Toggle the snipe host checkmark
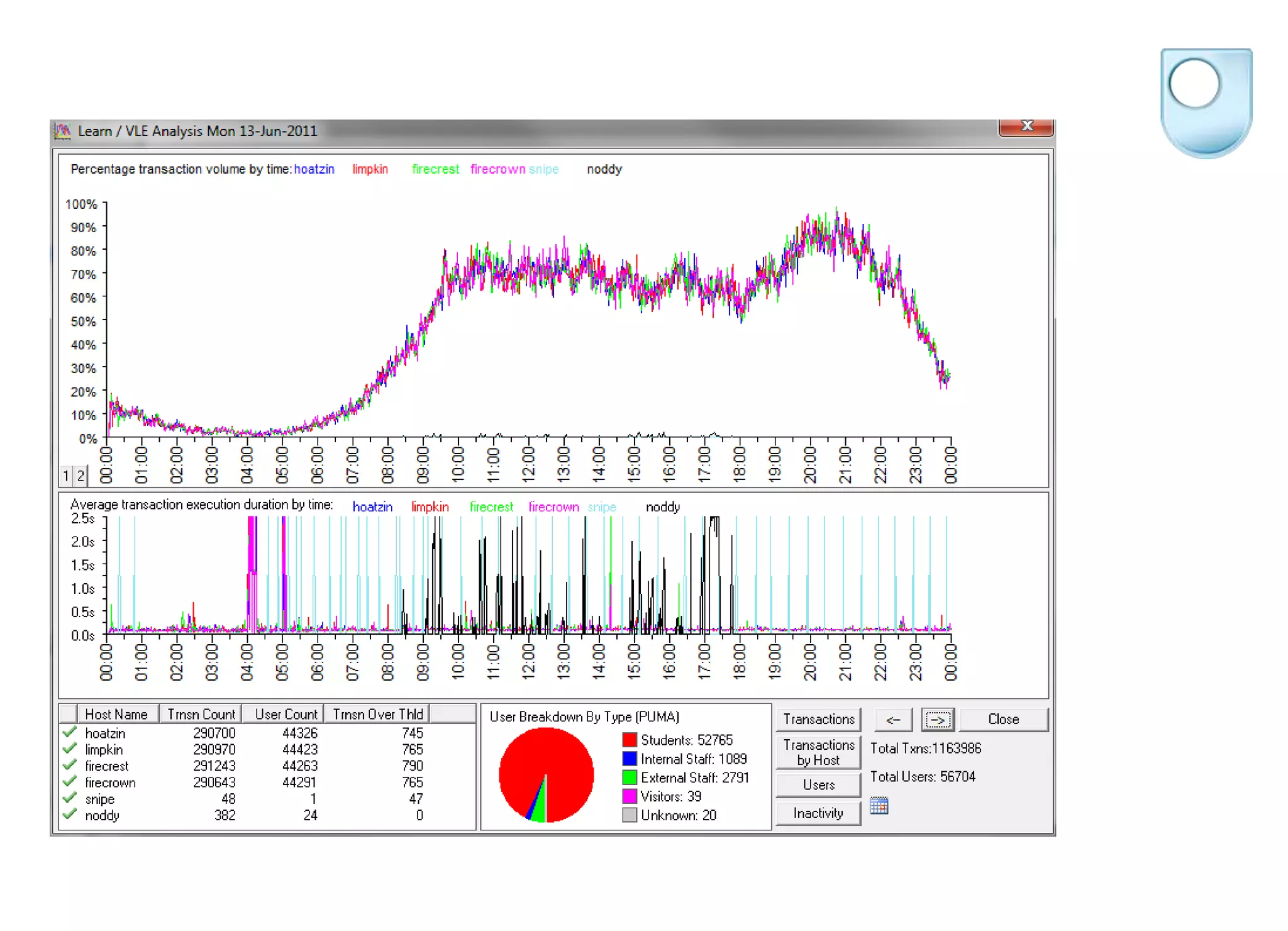1288x931 pixels. (70, 798)
